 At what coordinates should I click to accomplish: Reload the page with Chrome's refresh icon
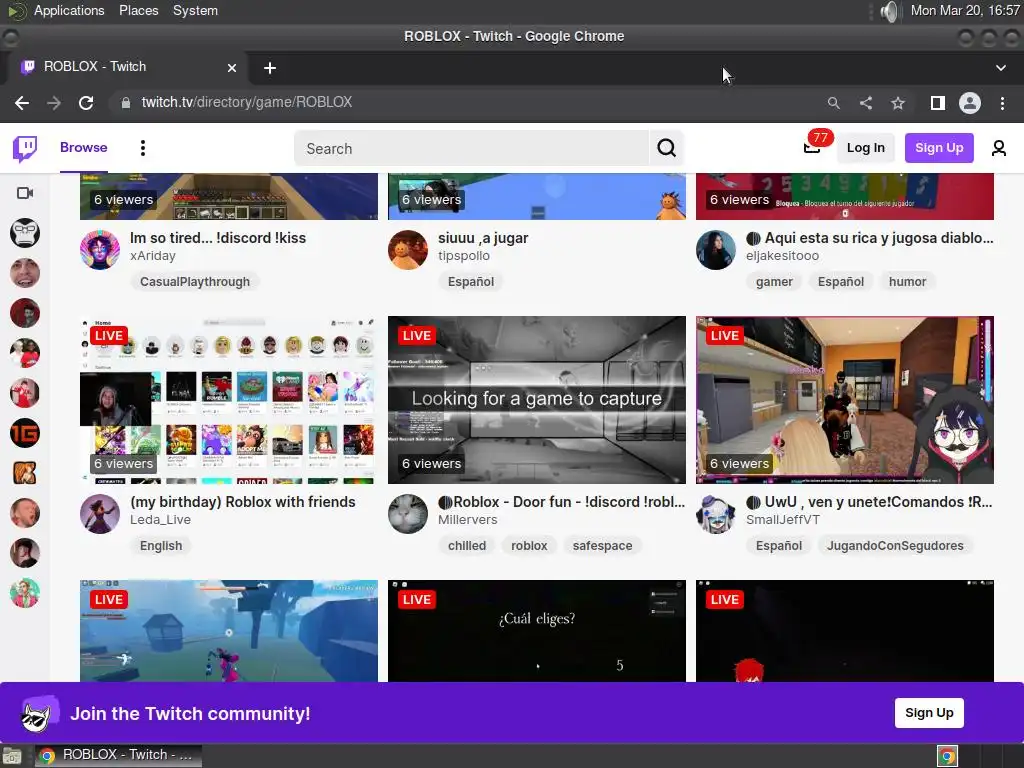tap(86, 103)
